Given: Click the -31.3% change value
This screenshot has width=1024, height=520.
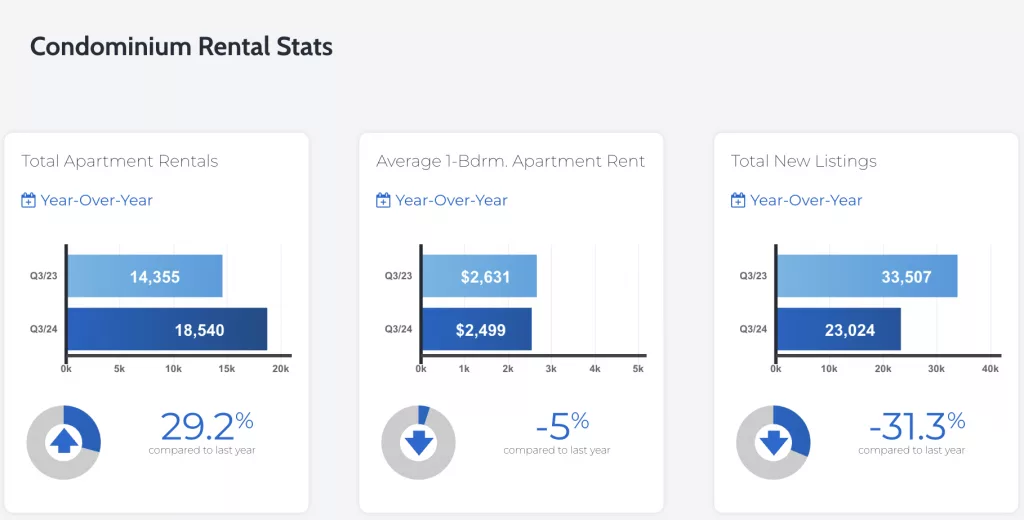Looking at the screenshot, I should [x=915, y=427].
